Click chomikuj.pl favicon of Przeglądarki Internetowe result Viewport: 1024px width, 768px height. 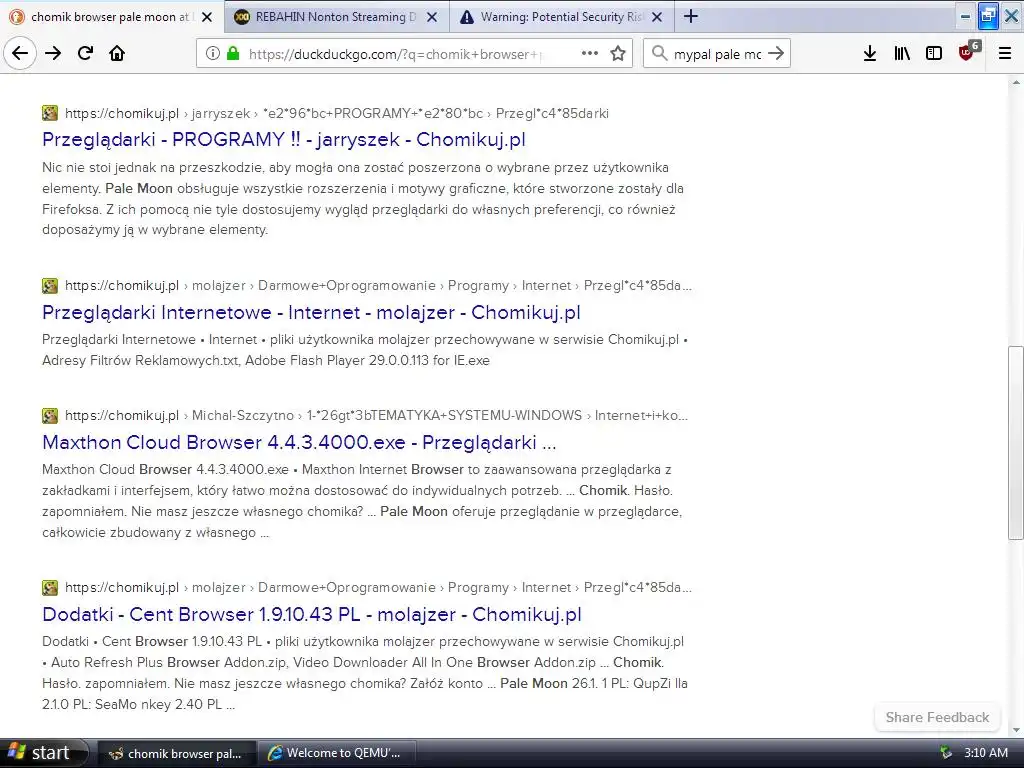click(50, 285)
